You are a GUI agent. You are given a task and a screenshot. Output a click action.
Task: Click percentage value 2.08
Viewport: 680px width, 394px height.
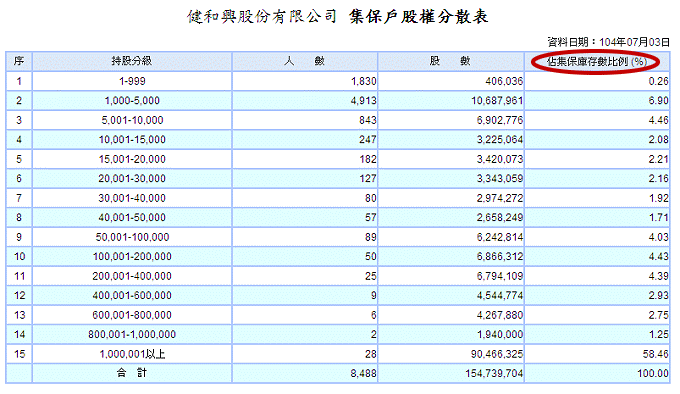(x=658, y=140)
